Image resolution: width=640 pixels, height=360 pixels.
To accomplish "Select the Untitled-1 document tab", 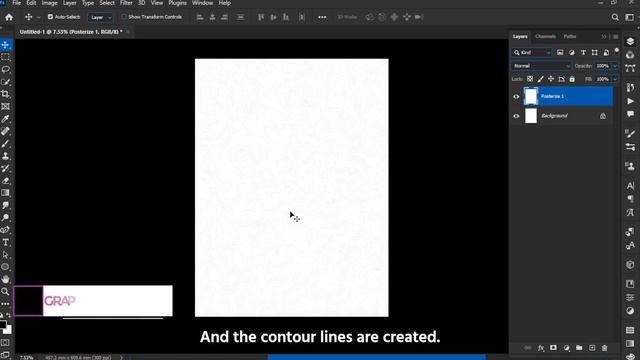I will 71,32.
